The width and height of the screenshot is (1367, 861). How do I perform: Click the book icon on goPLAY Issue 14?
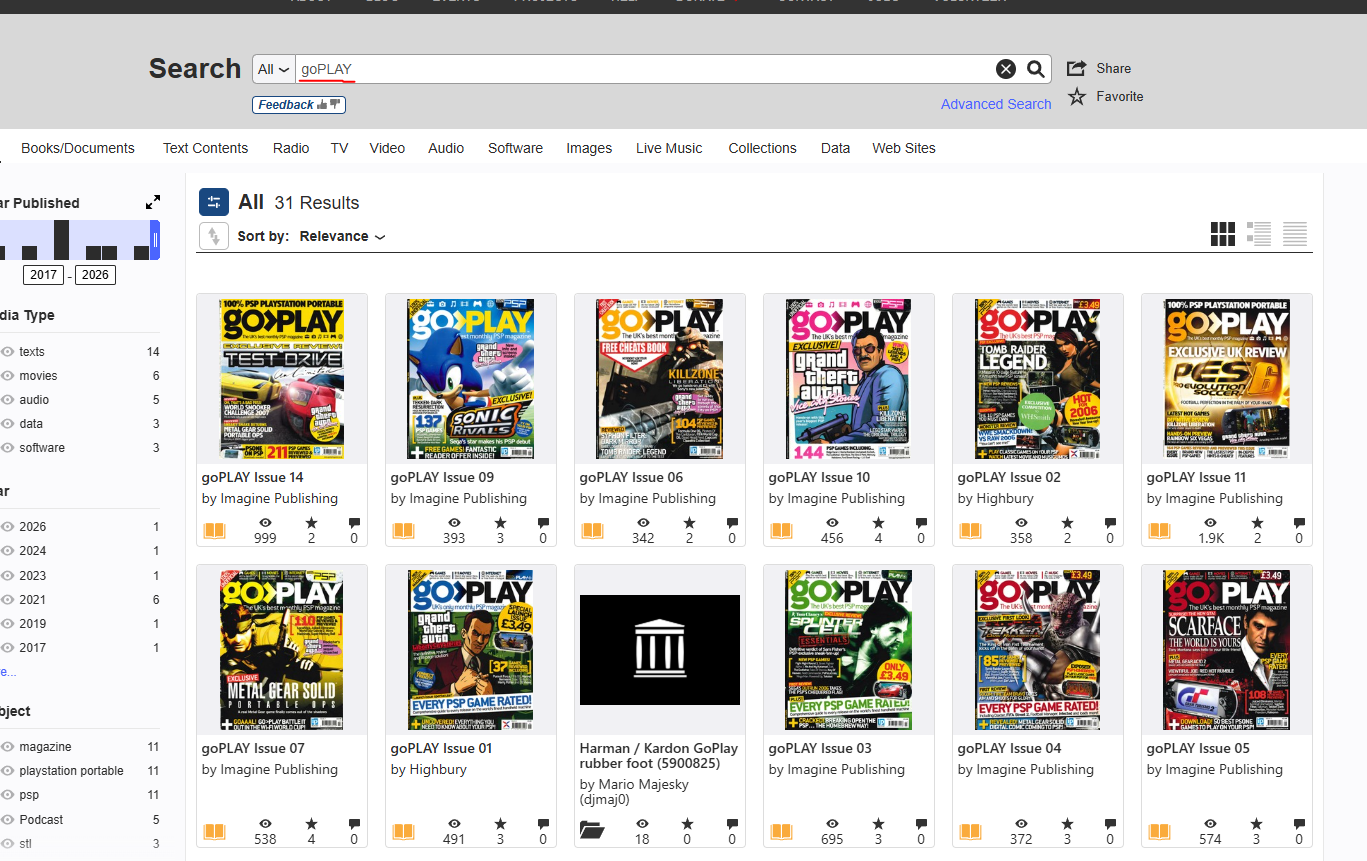(x=215, y=531)
